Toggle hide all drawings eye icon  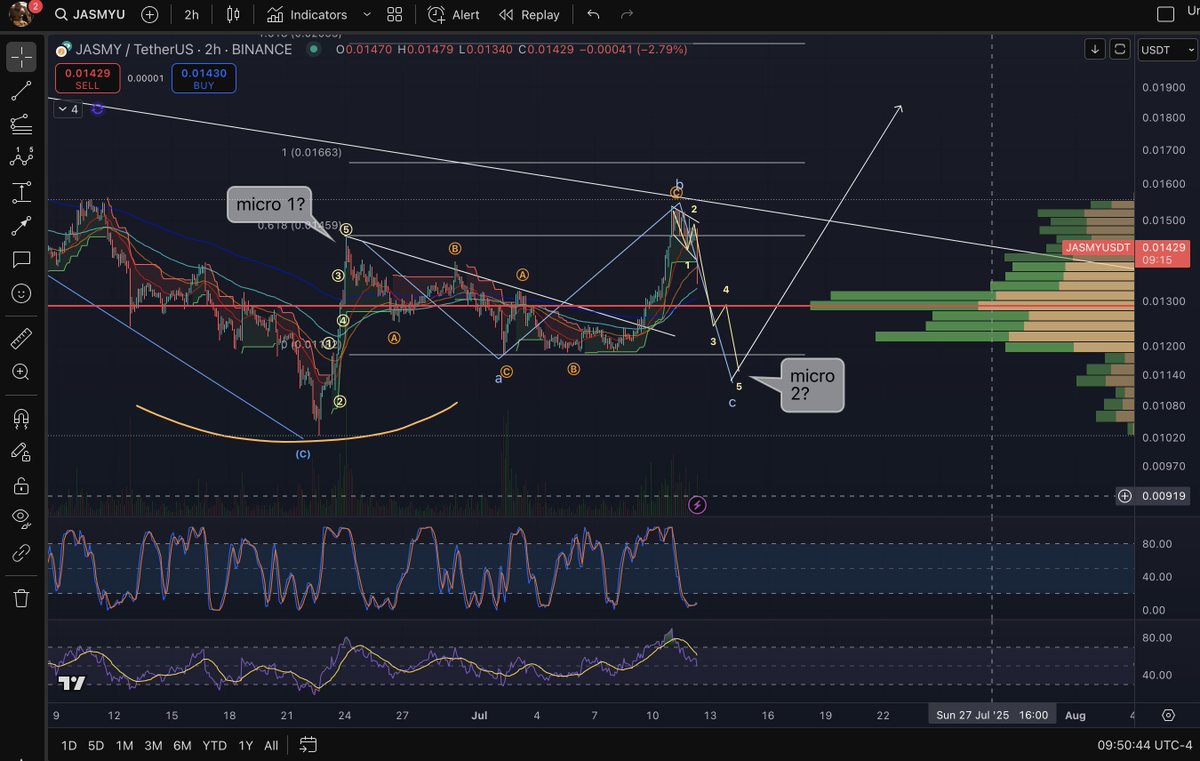(20, 519)
